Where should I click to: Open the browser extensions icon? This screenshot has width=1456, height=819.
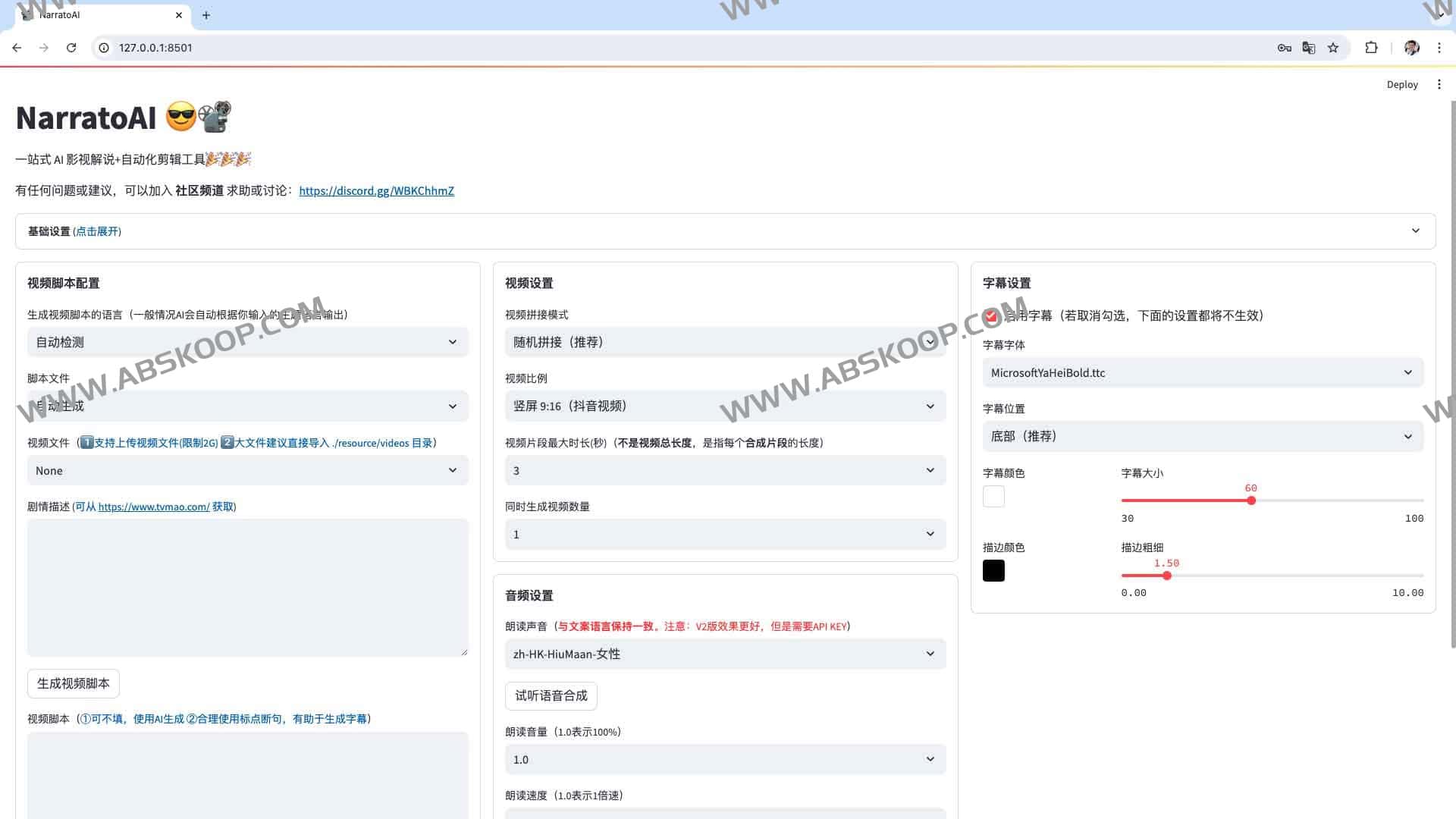[1372, 47]
